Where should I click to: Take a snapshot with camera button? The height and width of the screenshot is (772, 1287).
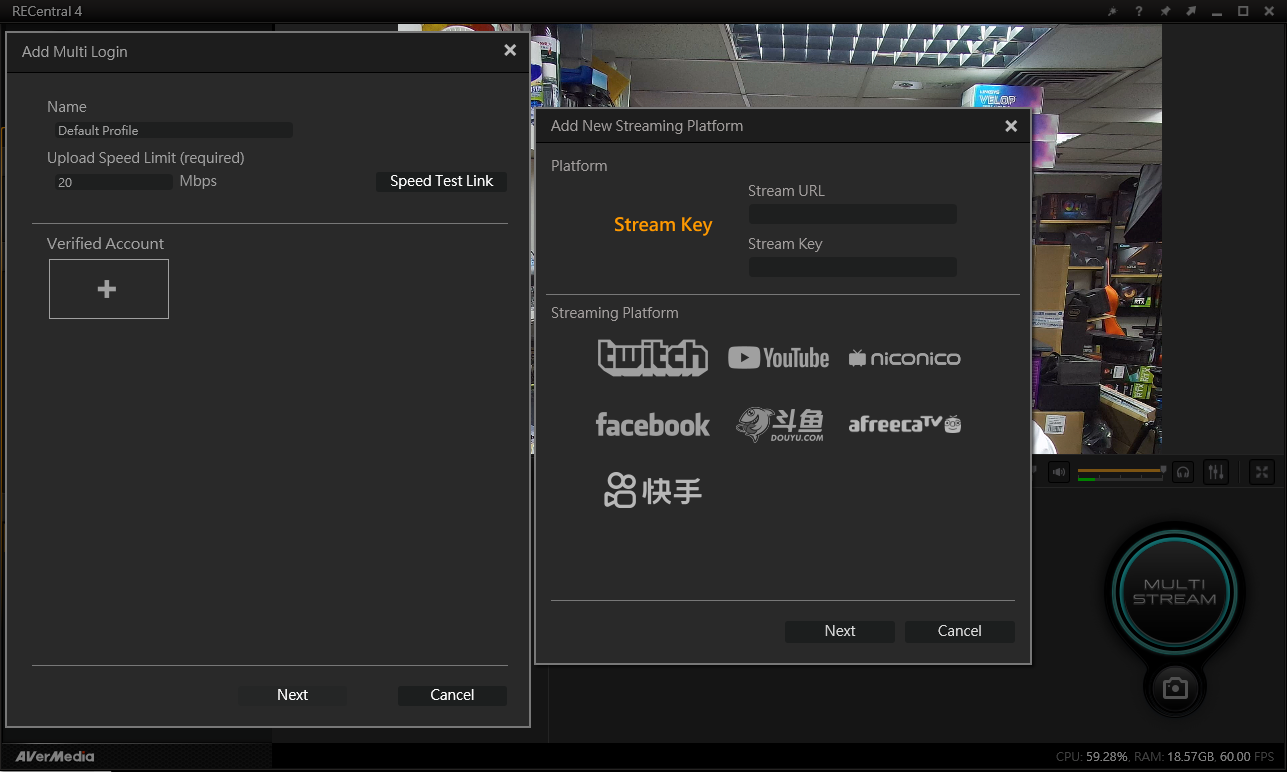coord(1175,688)
